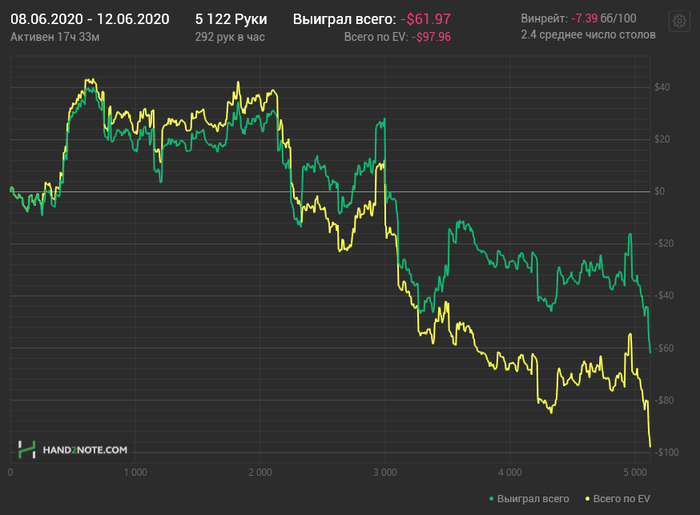
Task: Click the $0 axis label
Action: (x=659, y=191)
